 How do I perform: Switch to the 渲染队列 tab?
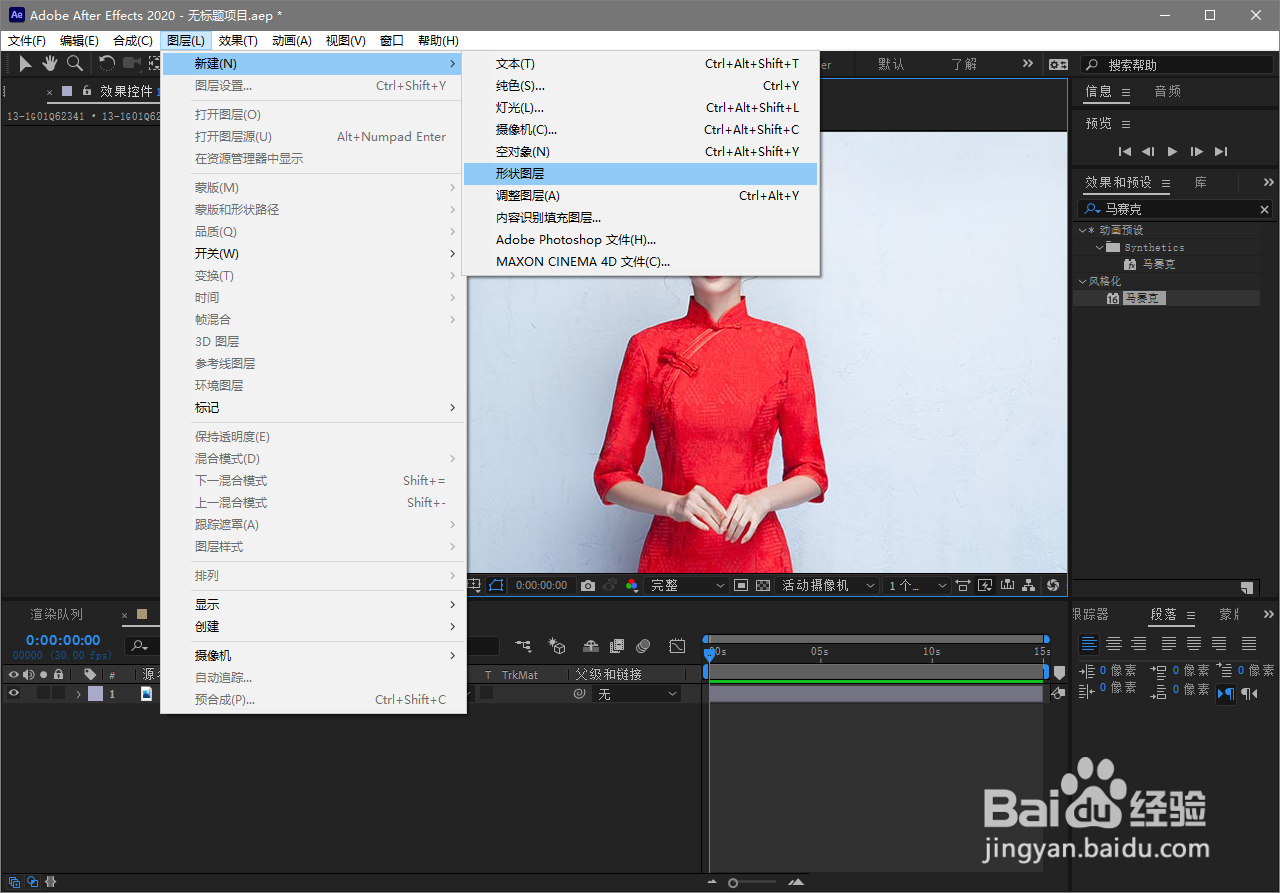(x=57, y=614)
